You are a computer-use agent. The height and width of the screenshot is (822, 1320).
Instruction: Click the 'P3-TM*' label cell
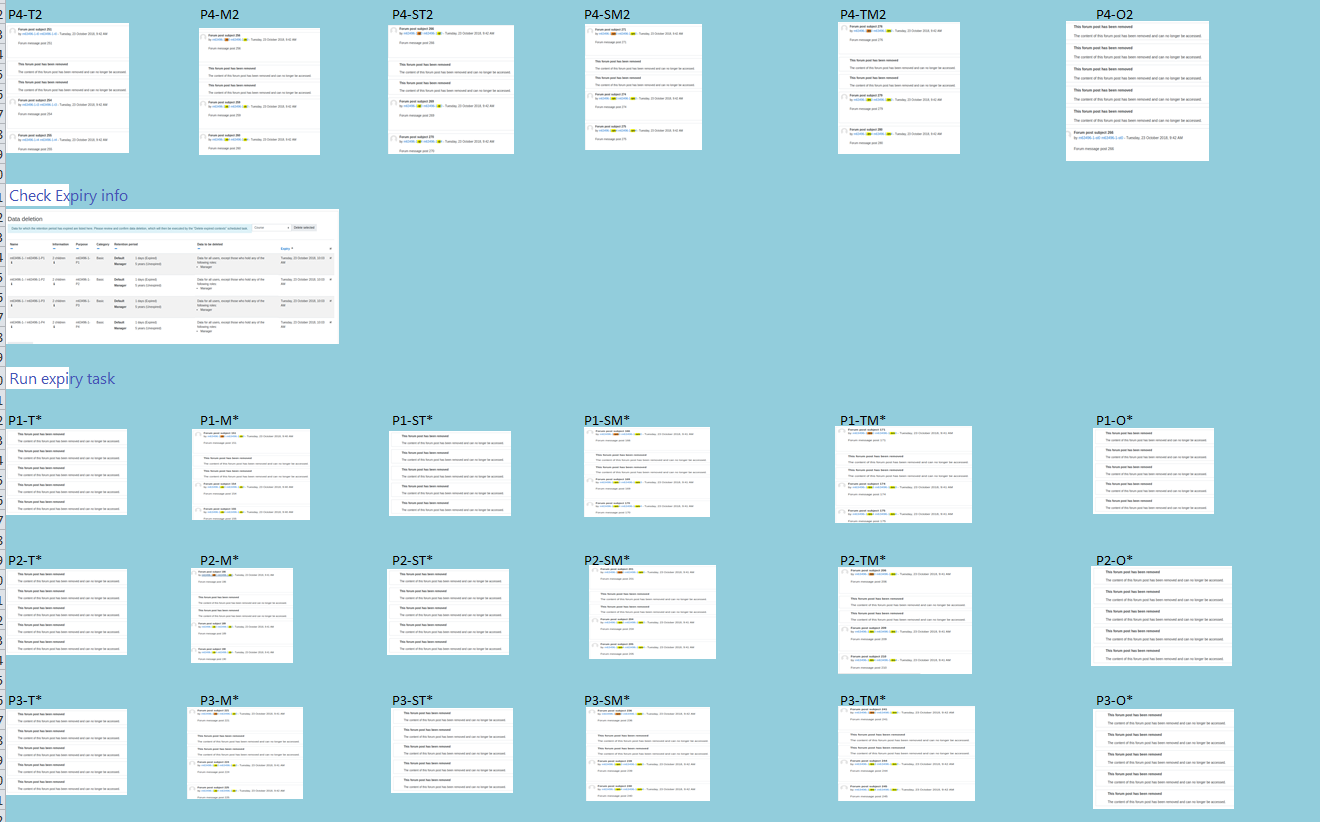coord(863,700)
